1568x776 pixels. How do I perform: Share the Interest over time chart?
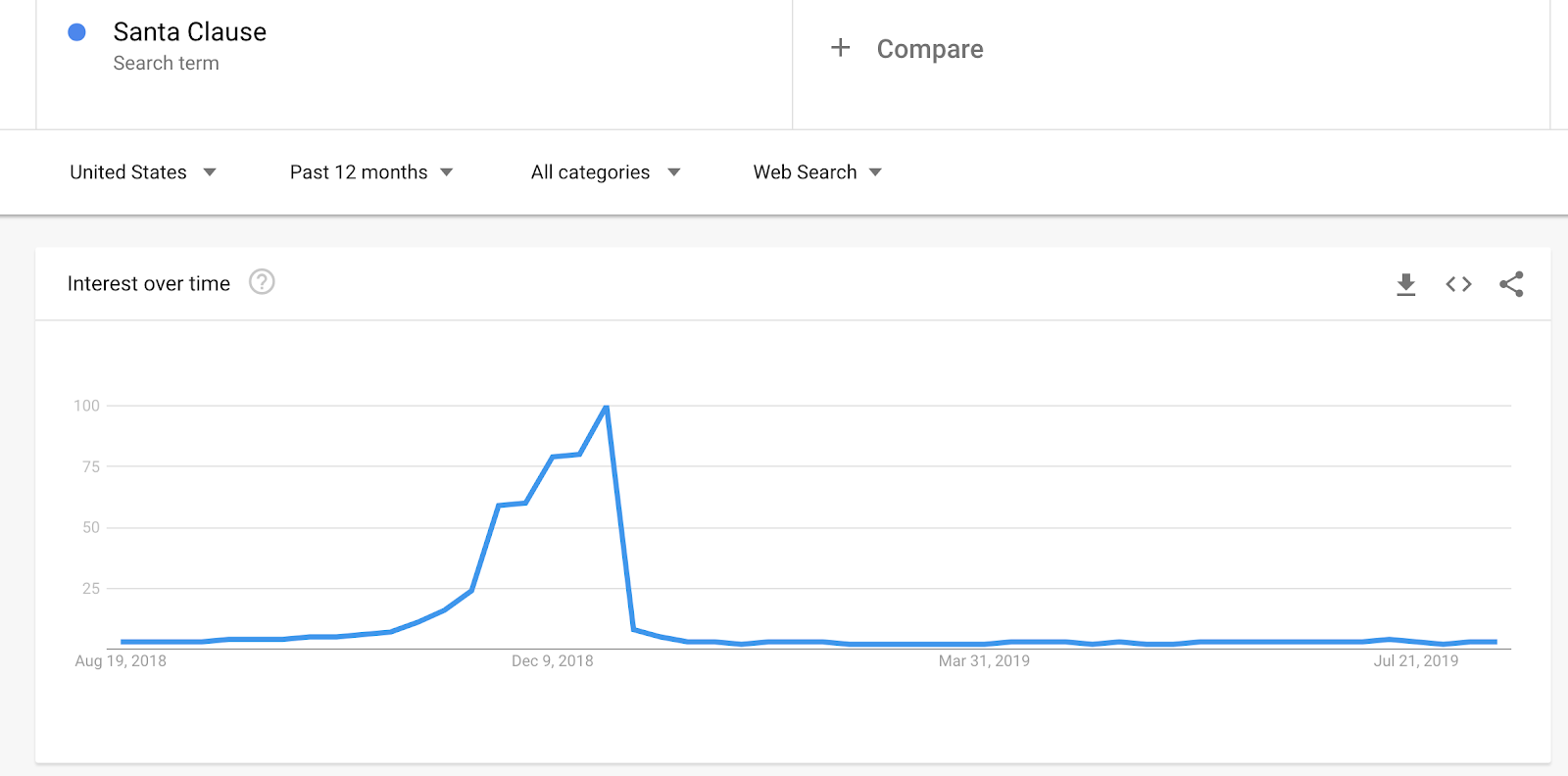pyautogui.click(x=1511, y=284)
